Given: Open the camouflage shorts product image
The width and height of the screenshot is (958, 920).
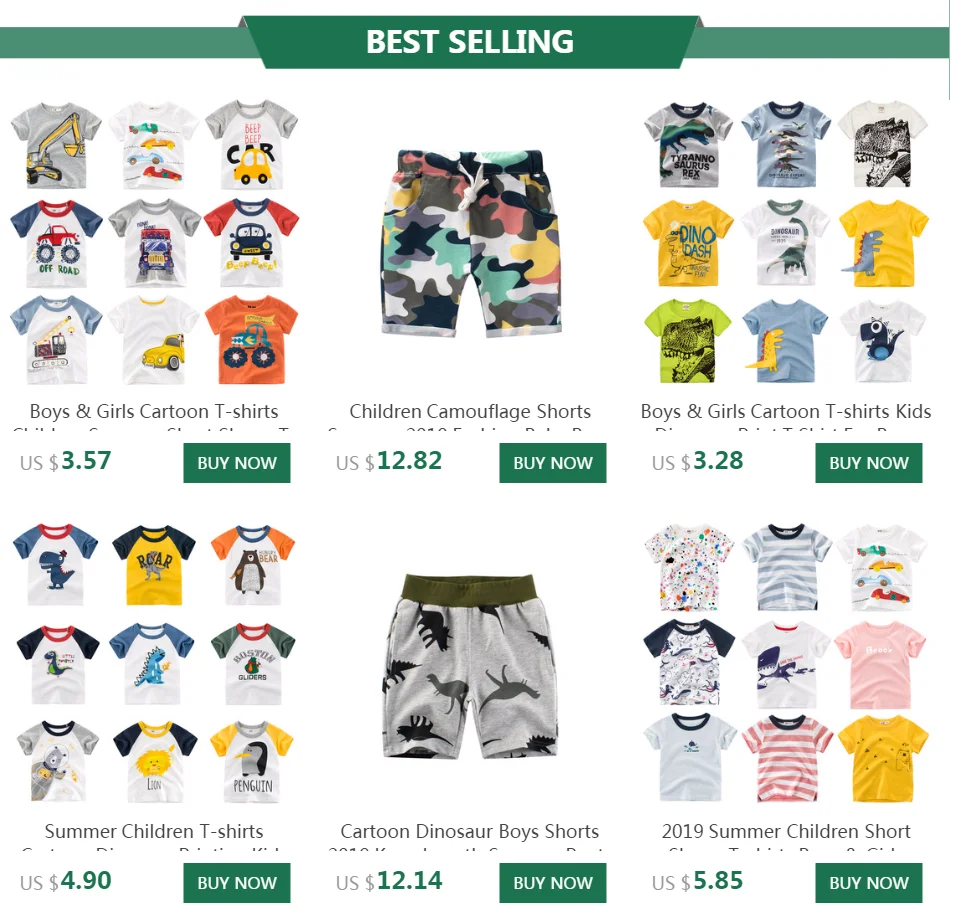Looking at the screenshot, I should pyautogui.click(x=471, y=243).
